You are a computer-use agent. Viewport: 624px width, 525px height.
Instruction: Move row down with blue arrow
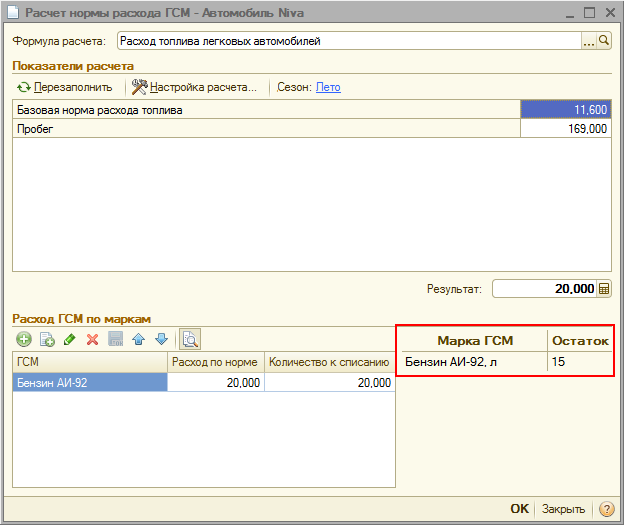(161, 340)
